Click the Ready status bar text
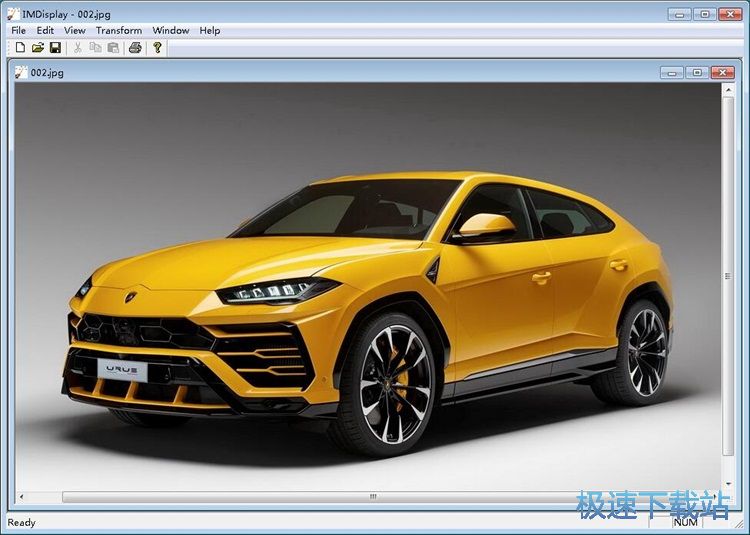750x535 pixels. pyautogui.click(x=22, y=523)
